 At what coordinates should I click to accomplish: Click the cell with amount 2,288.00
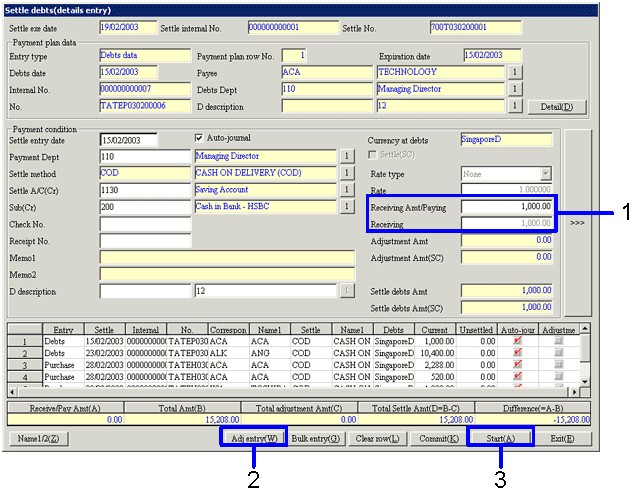(x=435, y=365)
